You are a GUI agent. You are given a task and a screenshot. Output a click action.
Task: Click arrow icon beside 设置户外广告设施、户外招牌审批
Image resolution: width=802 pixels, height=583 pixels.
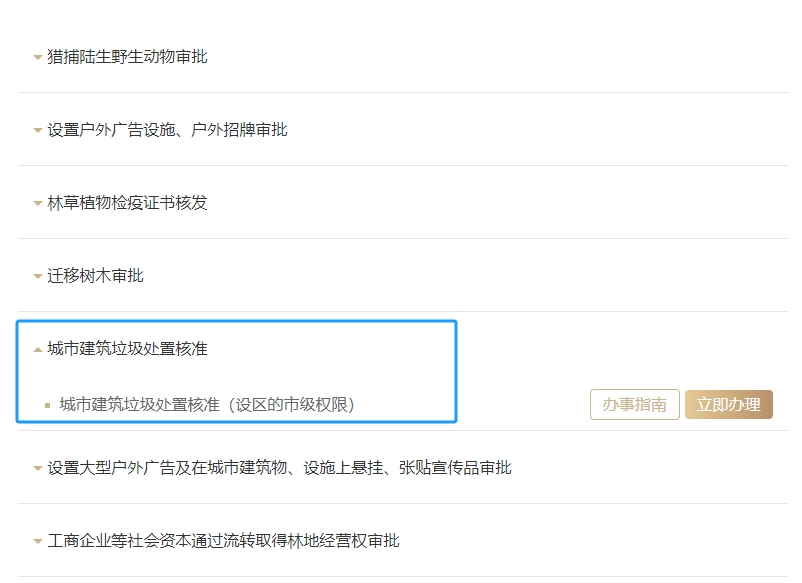click(38, 131)
